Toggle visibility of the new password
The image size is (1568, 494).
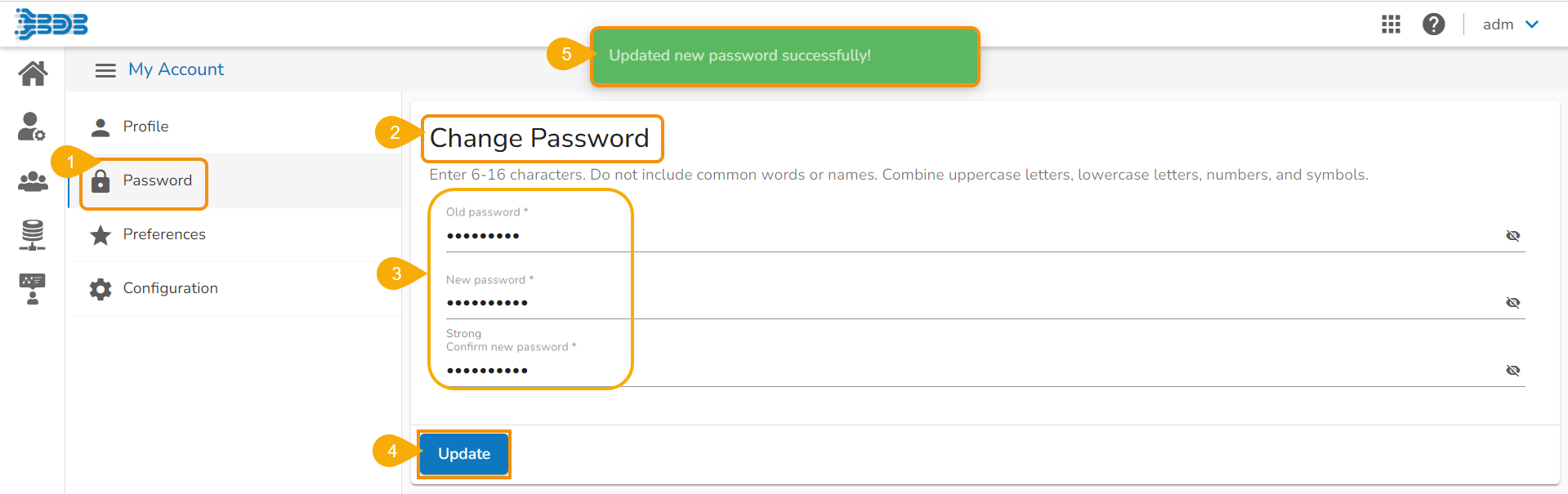pyautogui.click(x=1512, y=303)
